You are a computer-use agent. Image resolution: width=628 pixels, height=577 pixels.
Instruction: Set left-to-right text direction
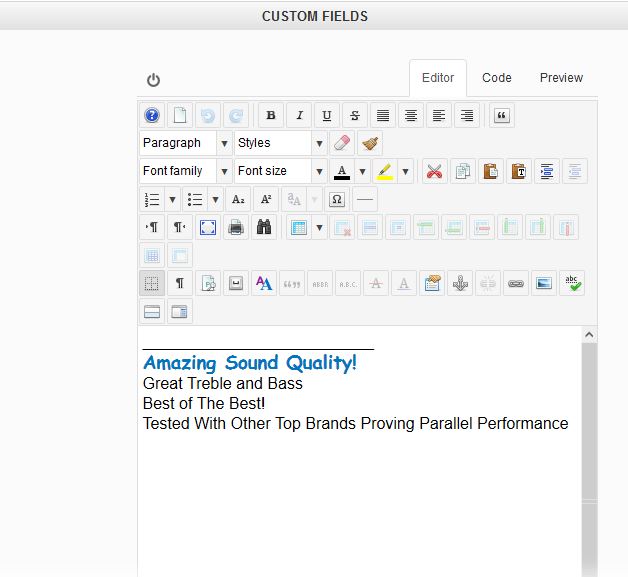[x=152, y=227]
